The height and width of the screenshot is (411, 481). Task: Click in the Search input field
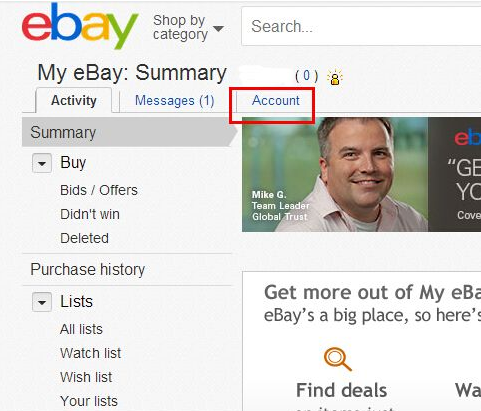click(361, 26)
